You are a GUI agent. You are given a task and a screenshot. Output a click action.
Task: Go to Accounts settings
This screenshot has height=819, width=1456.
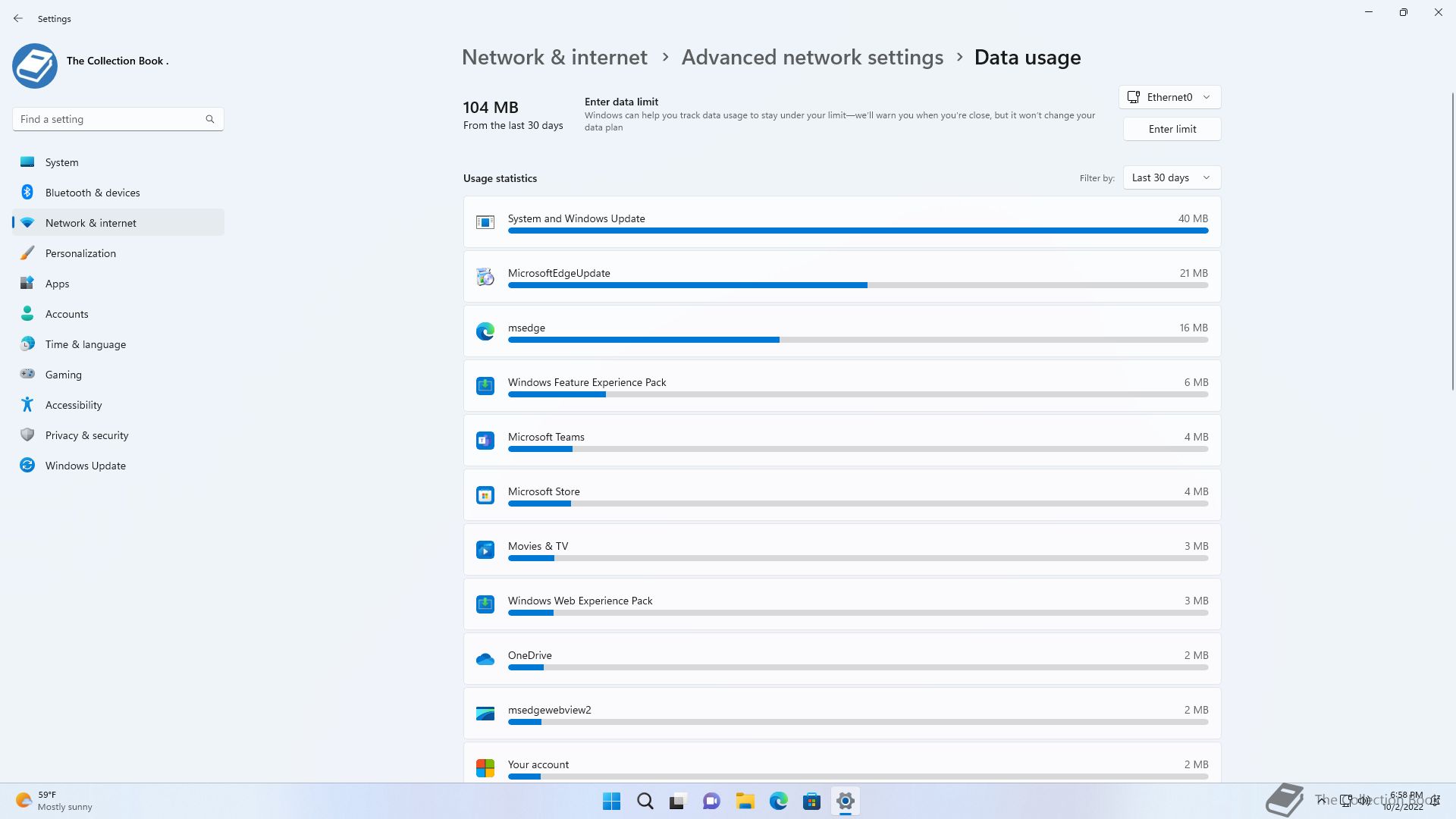pos(118,314)
